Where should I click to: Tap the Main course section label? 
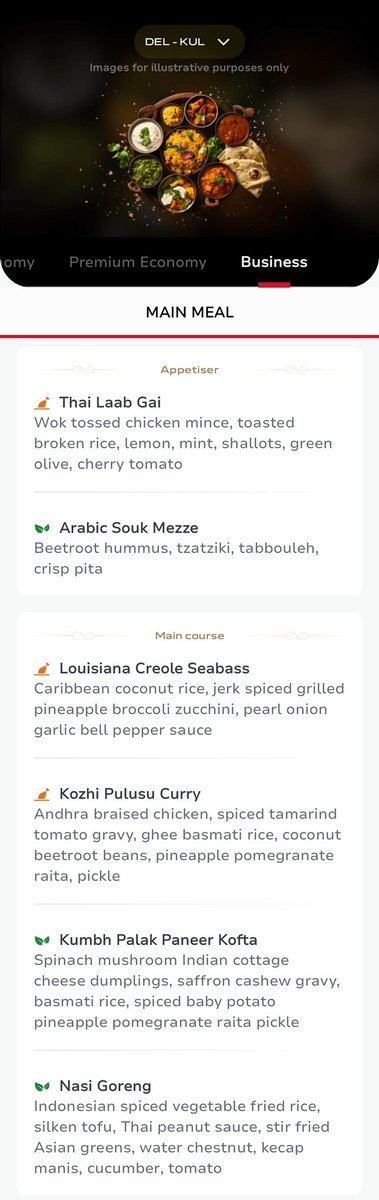tap(189, 636)
